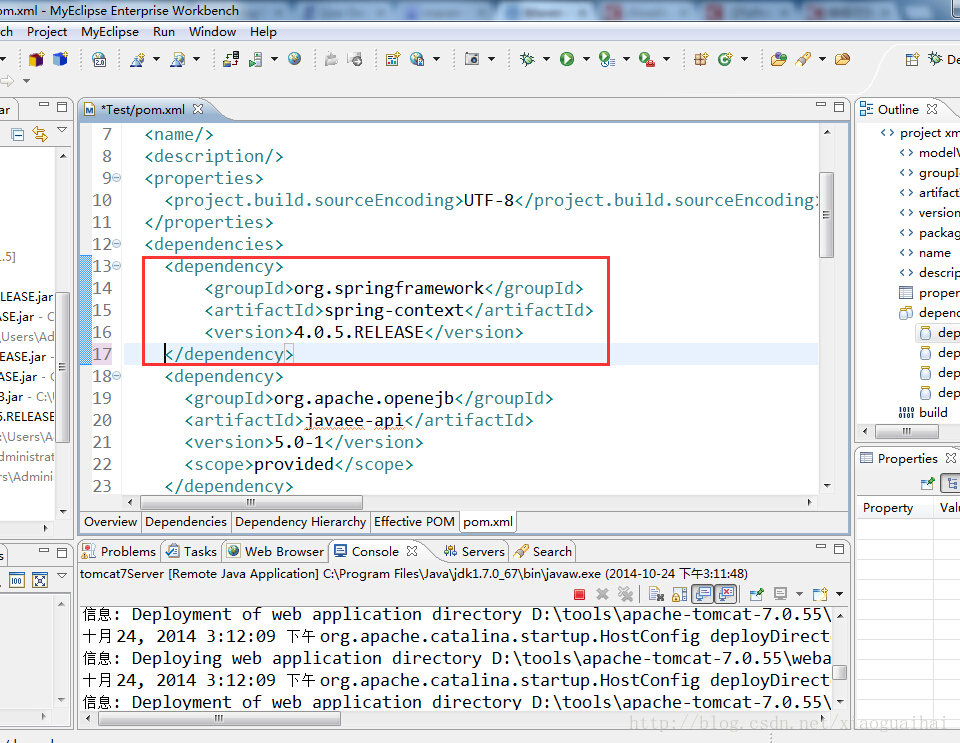Close the *Test/pom.xml editor tab
The image size is (960, 743).
198,109
